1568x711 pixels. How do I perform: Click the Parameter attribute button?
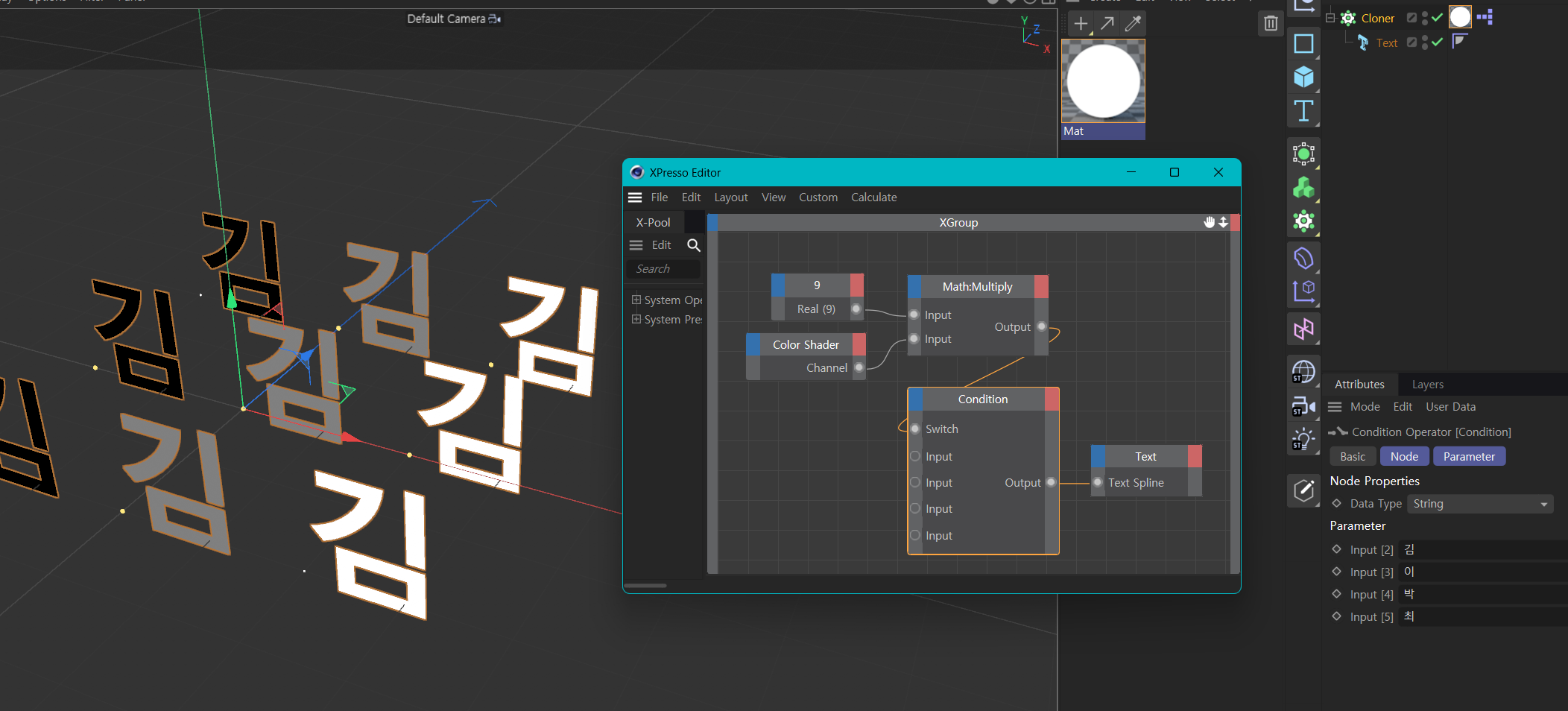coord(1468,457)
